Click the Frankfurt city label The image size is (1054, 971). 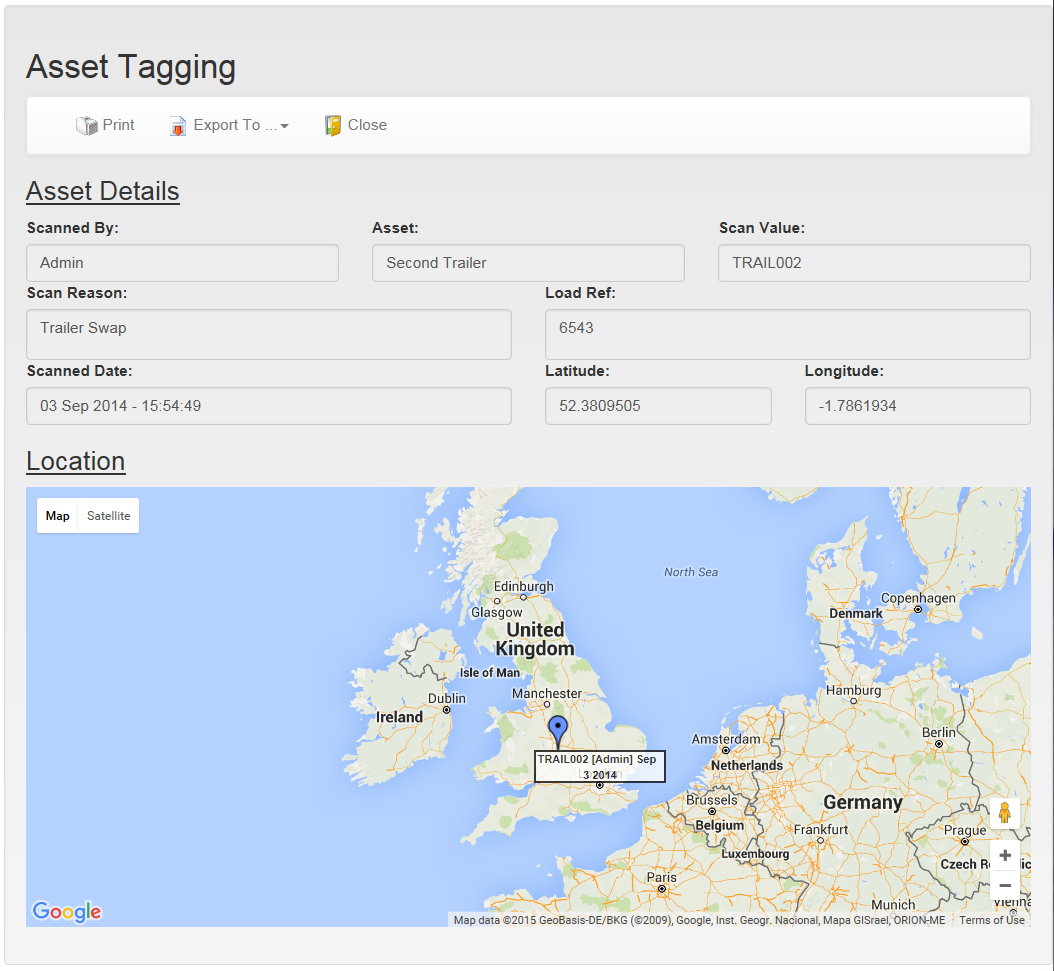[821, 830]
